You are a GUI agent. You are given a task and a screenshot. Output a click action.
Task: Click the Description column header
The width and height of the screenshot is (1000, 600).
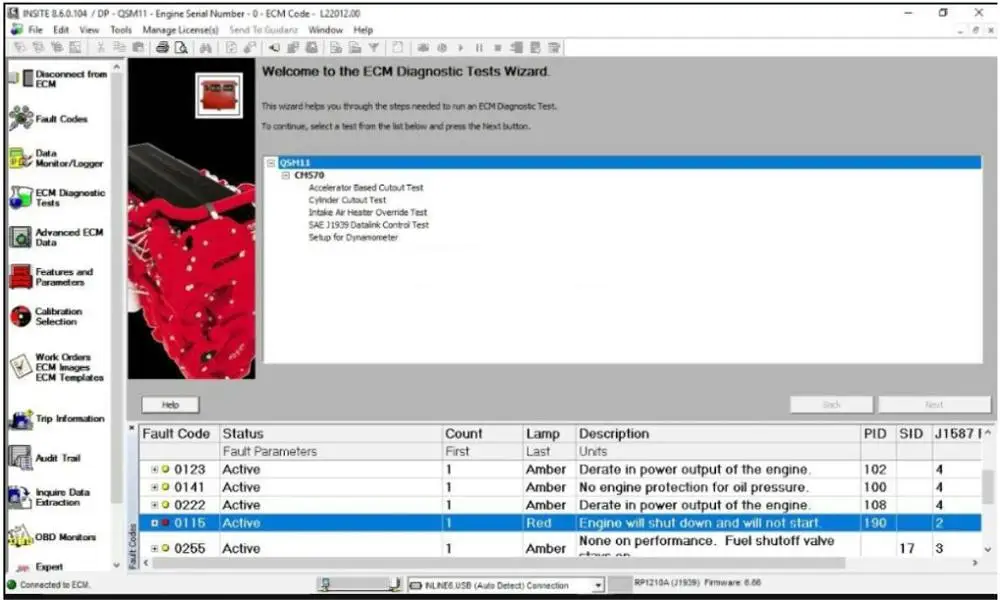[718, 434]
